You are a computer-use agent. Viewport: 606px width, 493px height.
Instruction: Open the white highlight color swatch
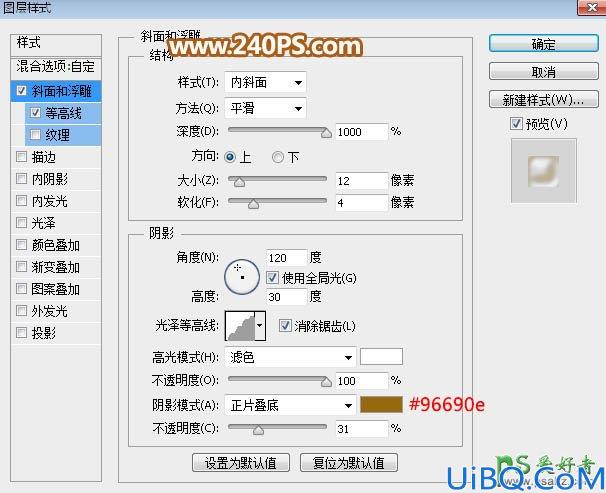pyautogui.click(x=381, y=357)
